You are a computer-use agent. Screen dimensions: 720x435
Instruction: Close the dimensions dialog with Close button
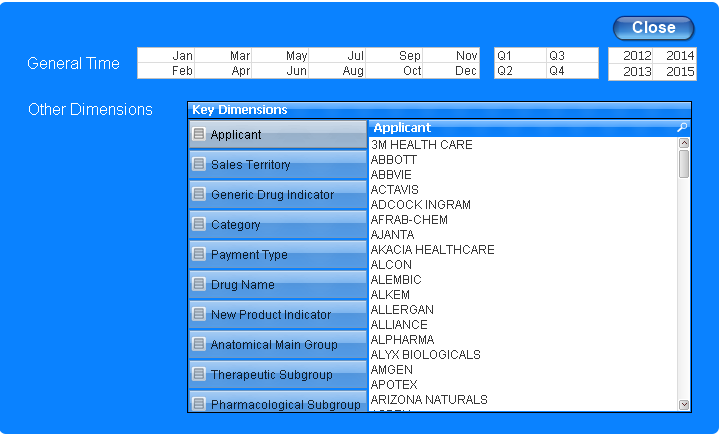click(653, 28)
